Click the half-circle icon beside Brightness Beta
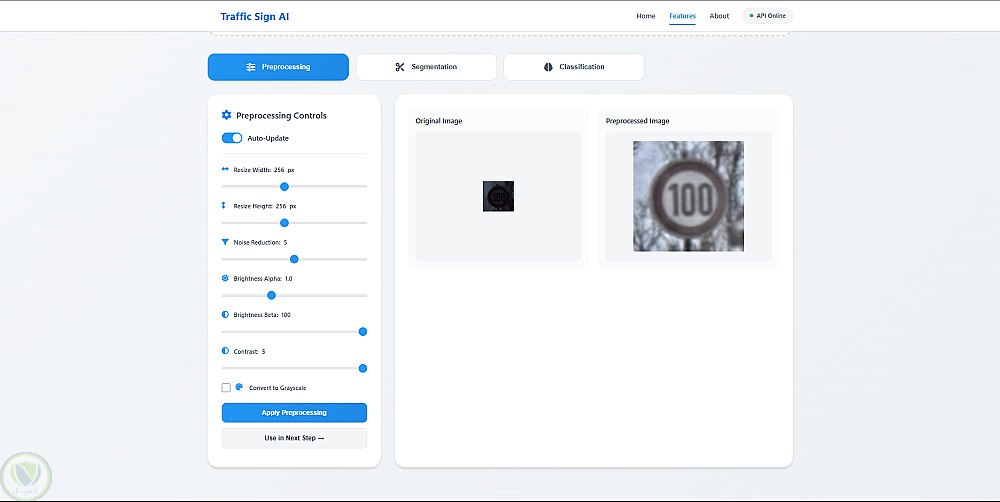The height and width of the screenshot is (502, 1000). tap(225, 315)
